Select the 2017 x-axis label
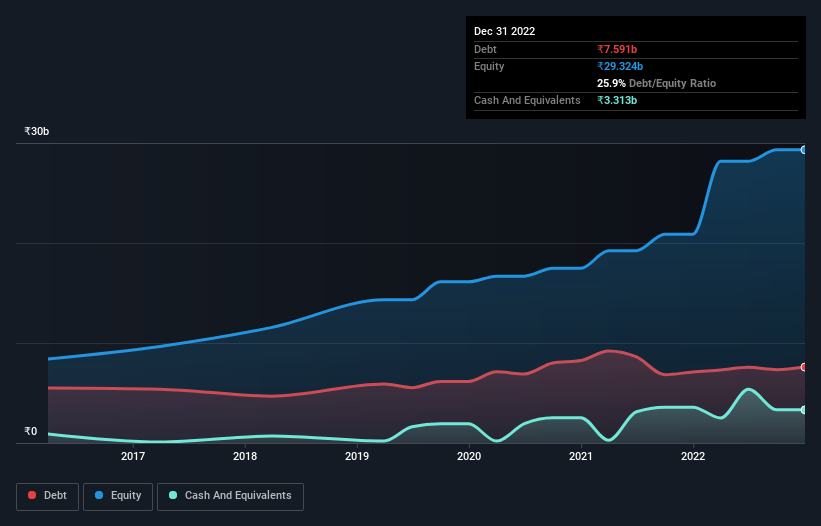Viewport: 821px width, 526px height. point(133,456)
